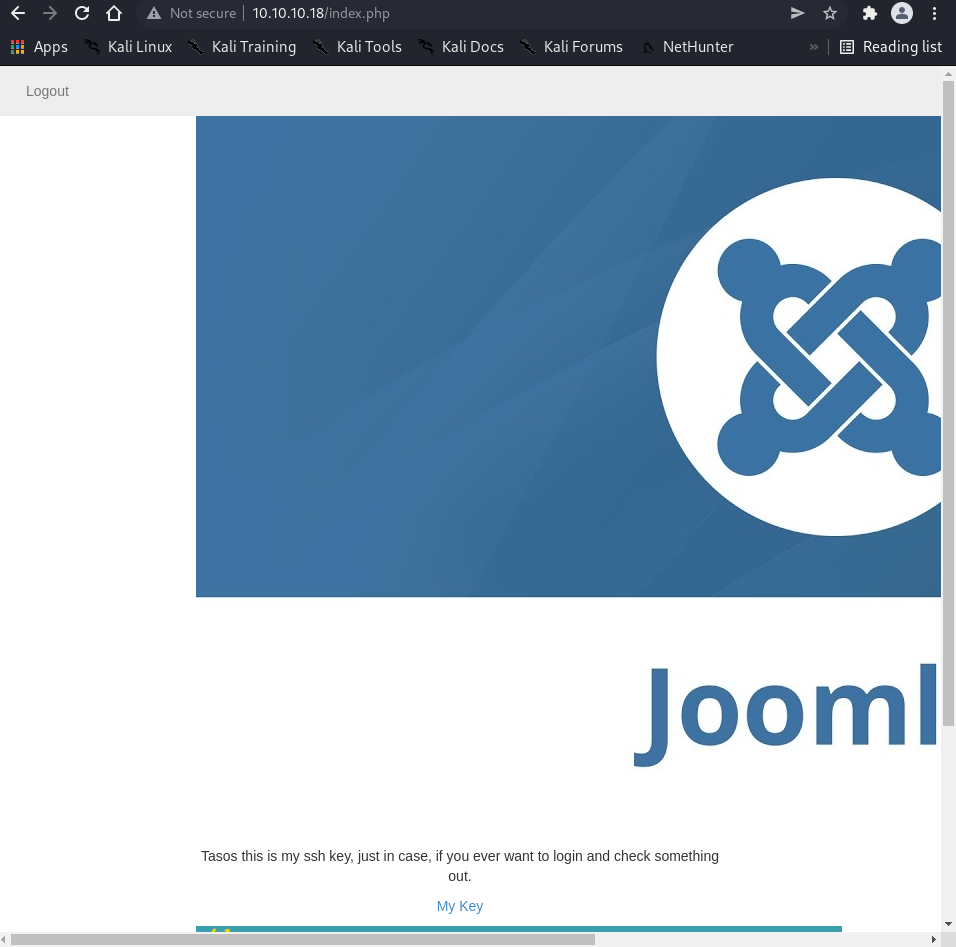
Task: Bookmark this page with the star icon
Action: (x=830, y=14)
